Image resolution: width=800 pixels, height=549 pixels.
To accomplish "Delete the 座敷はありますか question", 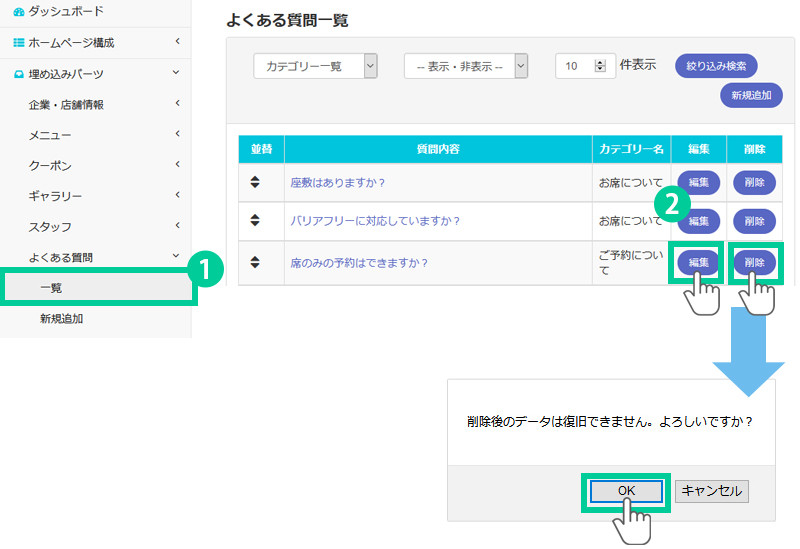I will [x=754, y=182].
